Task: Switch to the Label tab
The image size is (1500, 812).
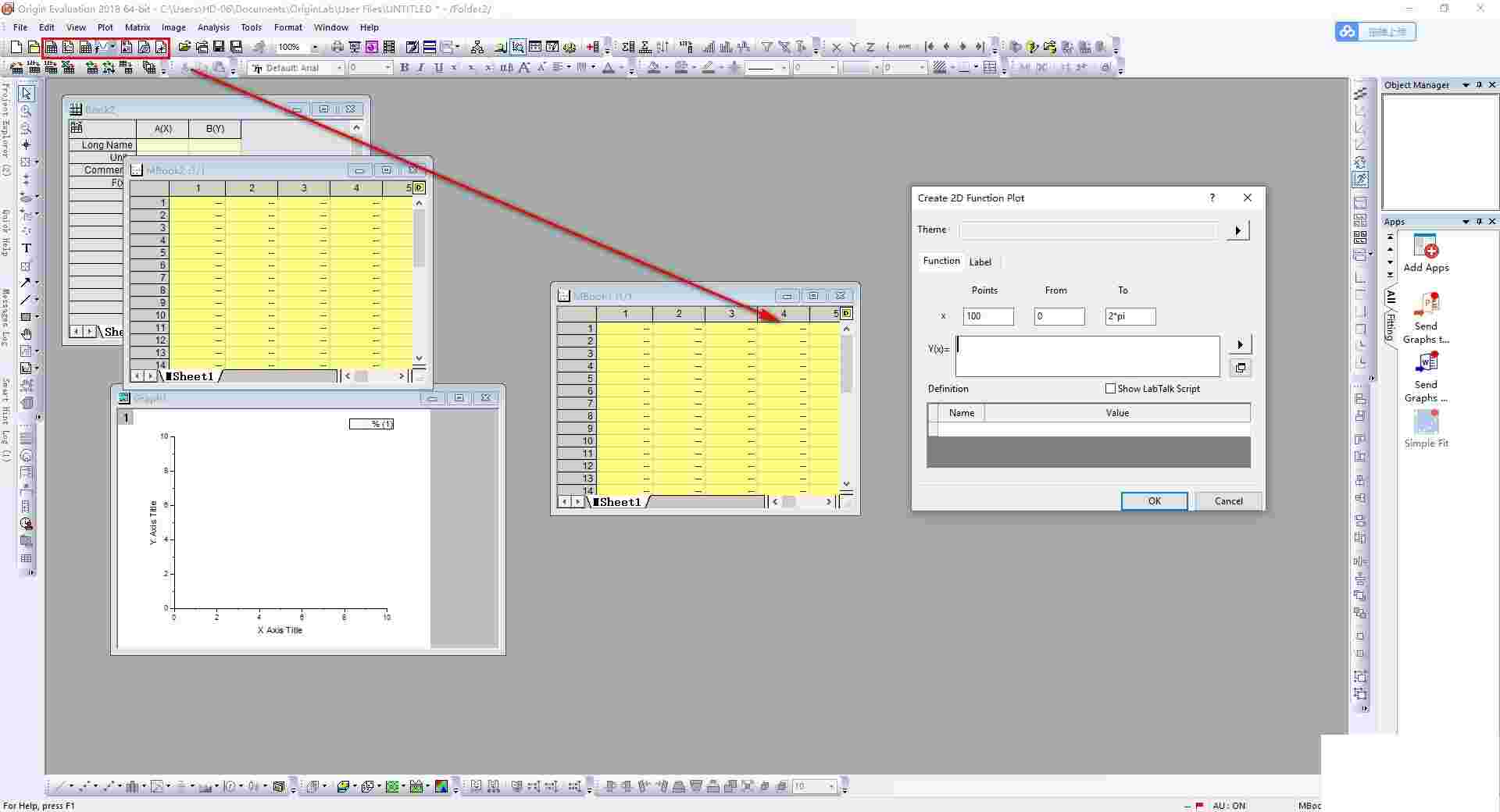Action: tap(980, 262)
